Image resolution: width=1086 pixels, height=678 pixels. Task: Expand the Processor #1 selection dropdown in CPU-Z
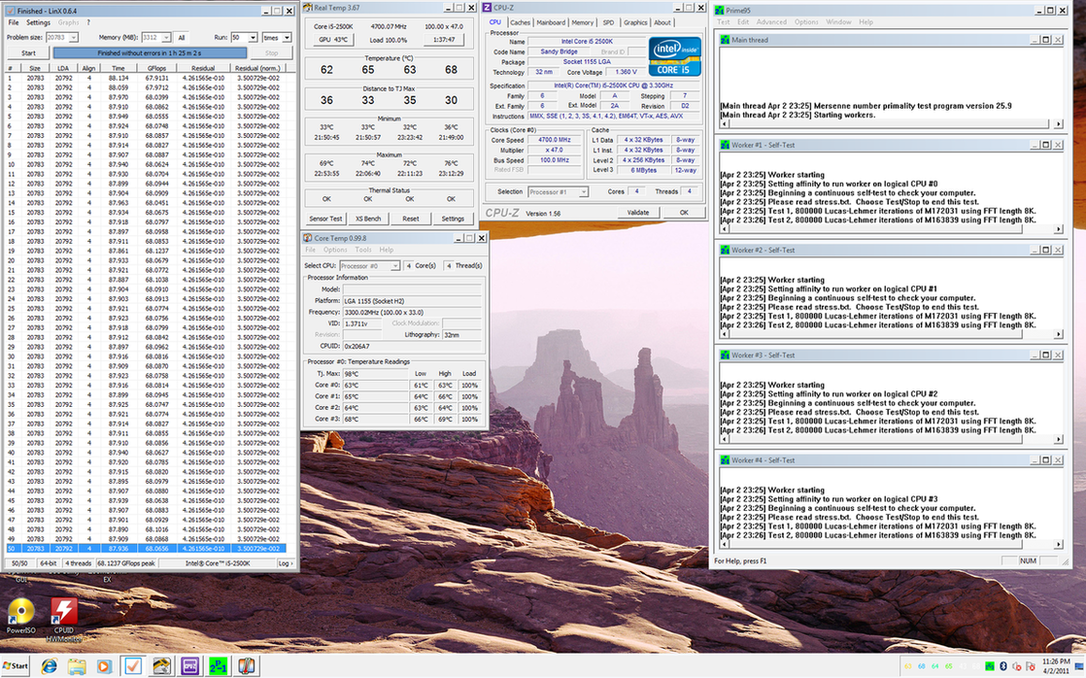583,192
